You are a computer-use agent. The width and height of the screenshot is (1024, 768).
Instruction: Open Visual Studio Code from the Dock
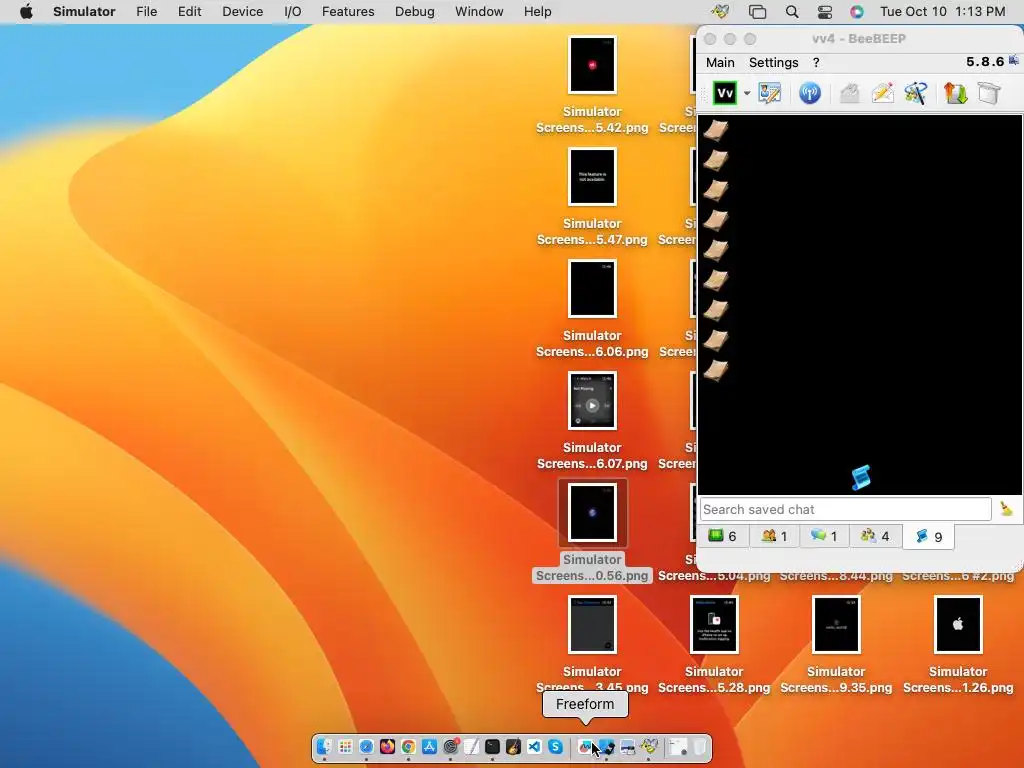tap(534, 746)
